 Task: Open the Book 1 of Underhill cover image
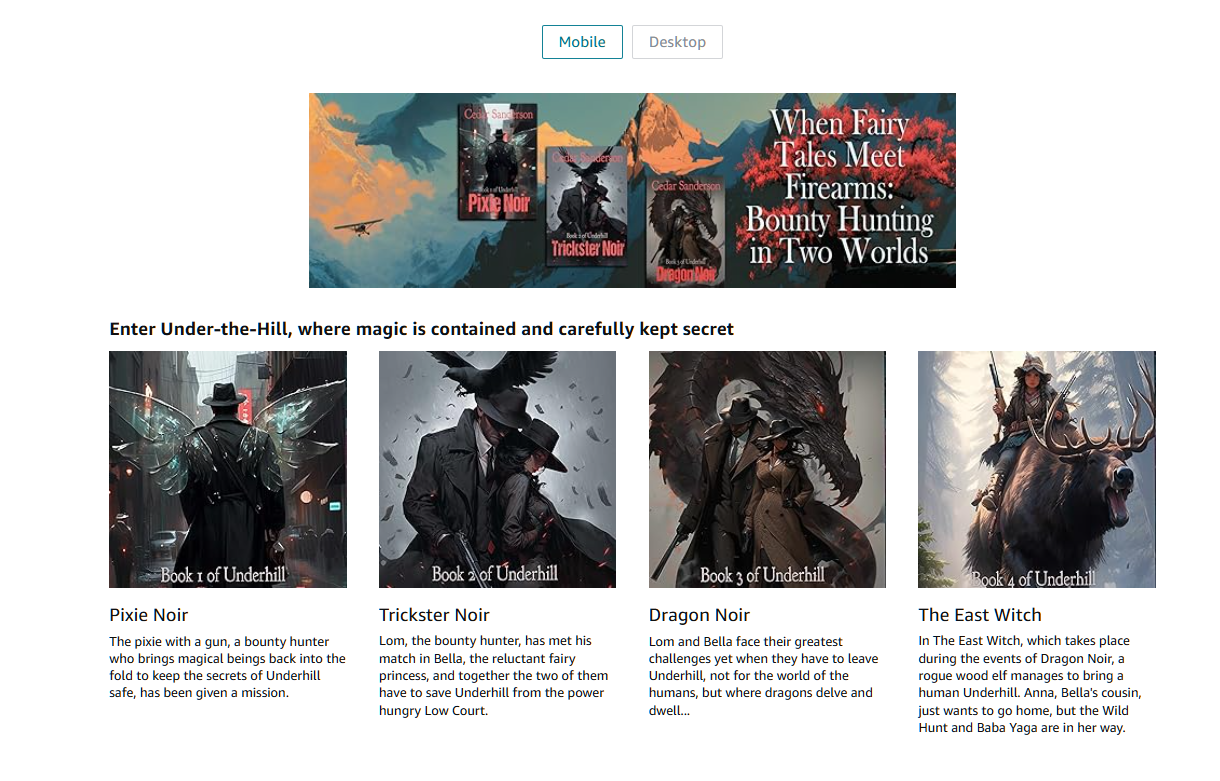pyautogui.click(x=228, y=469)
